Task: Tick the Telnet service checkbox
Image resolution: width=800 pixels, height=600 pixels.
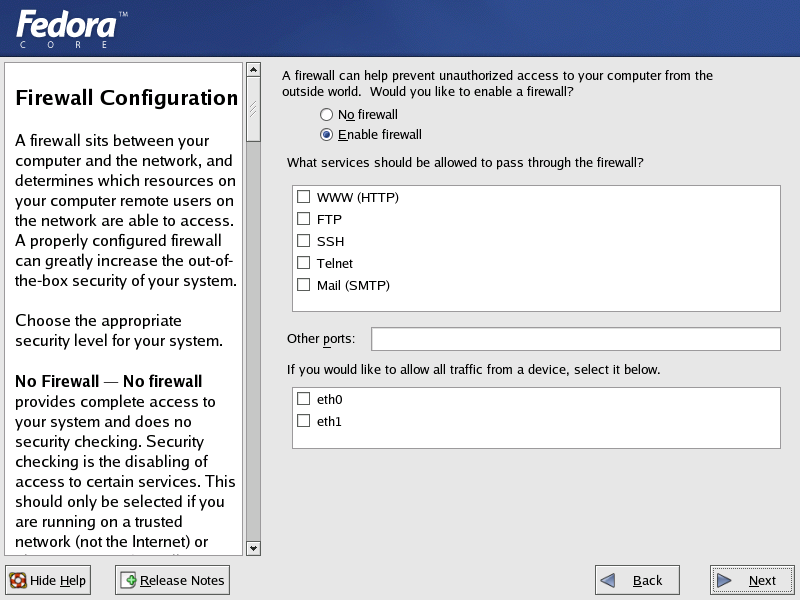Action: 304,263
